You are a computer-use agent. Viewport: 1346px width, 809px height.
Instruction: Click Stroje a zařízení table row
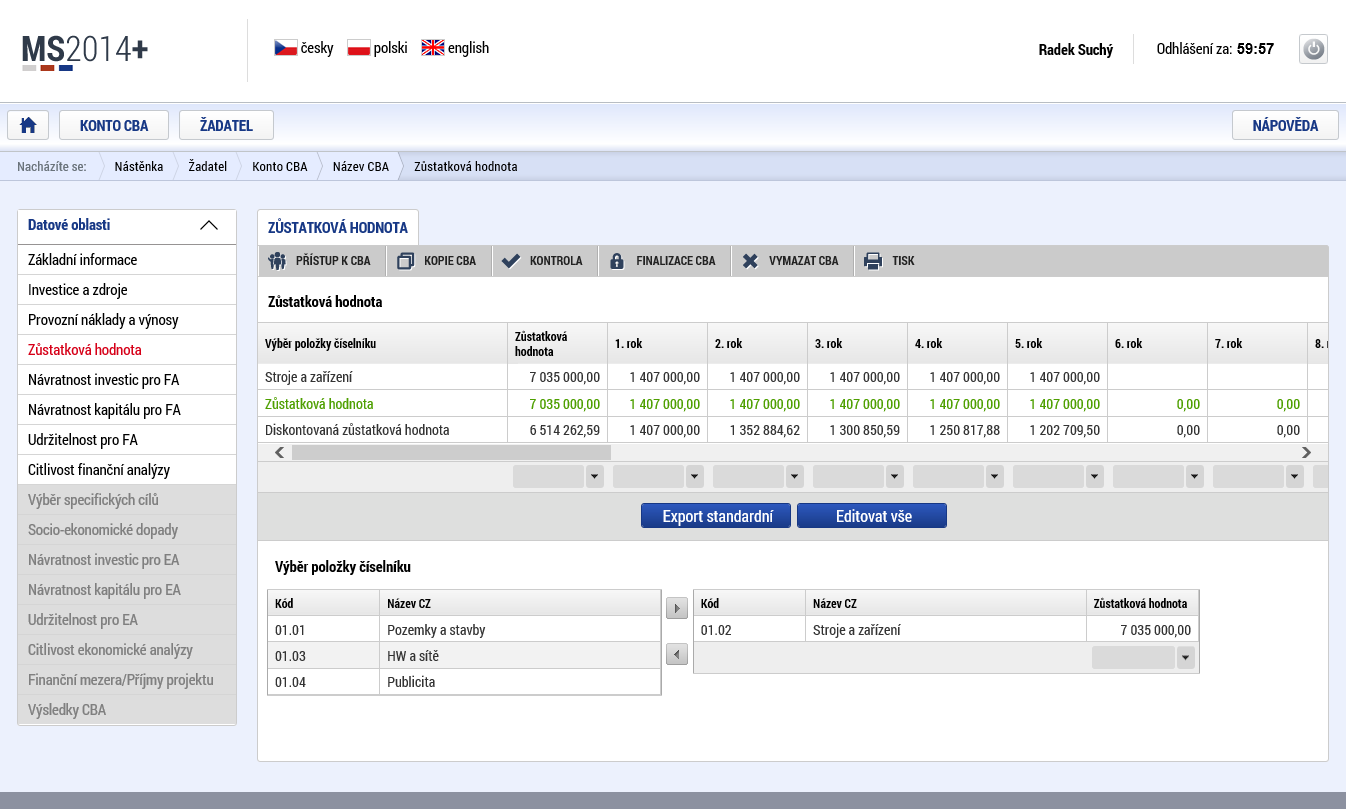792,377
